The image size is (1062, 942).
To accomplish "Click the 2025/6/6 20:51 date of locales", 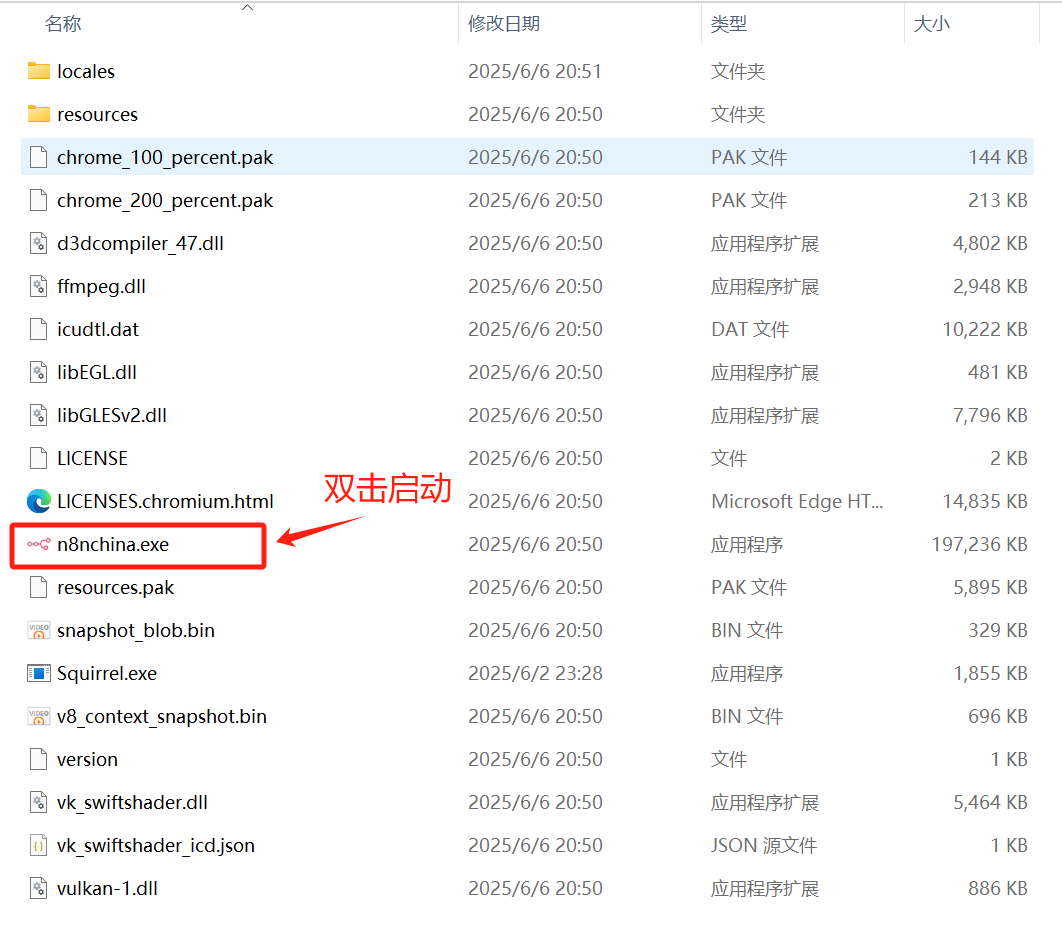I will coord(535,71).
